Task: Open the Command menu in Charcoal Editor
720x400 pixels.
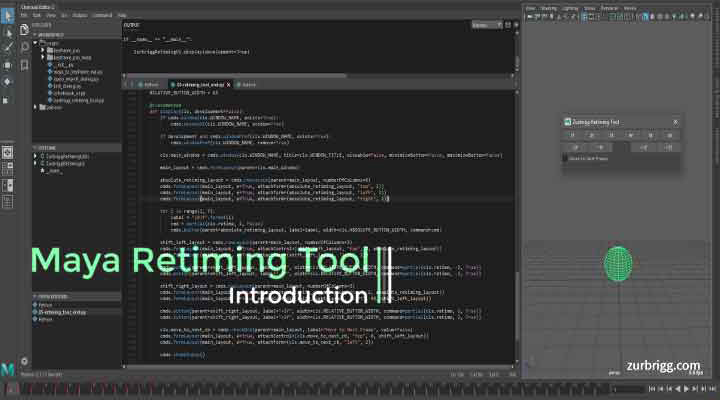Action: tap(101, 16)
